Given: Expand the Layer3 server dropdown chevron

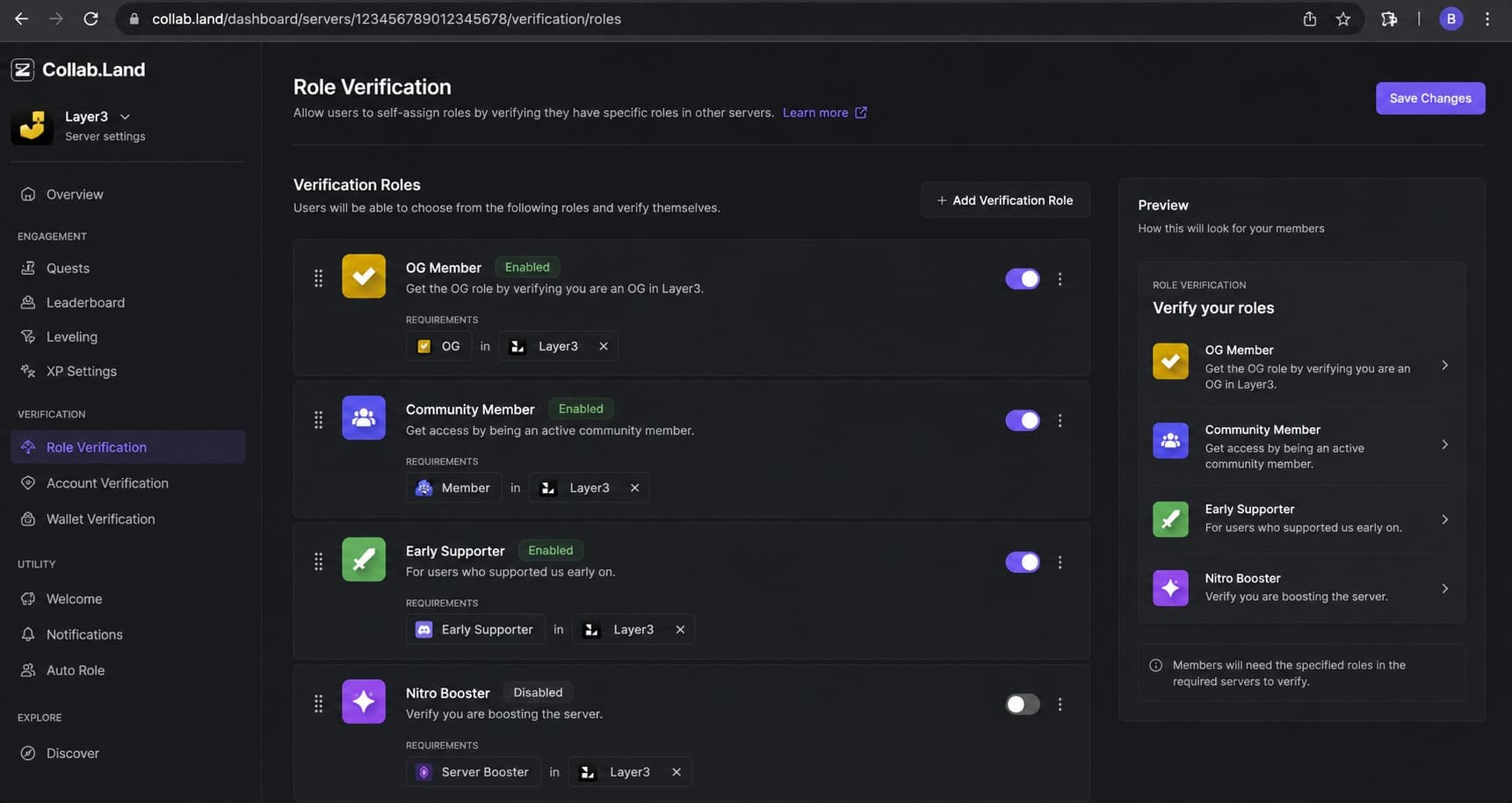Looking at the screenshot, I should [x=125, y=117].
